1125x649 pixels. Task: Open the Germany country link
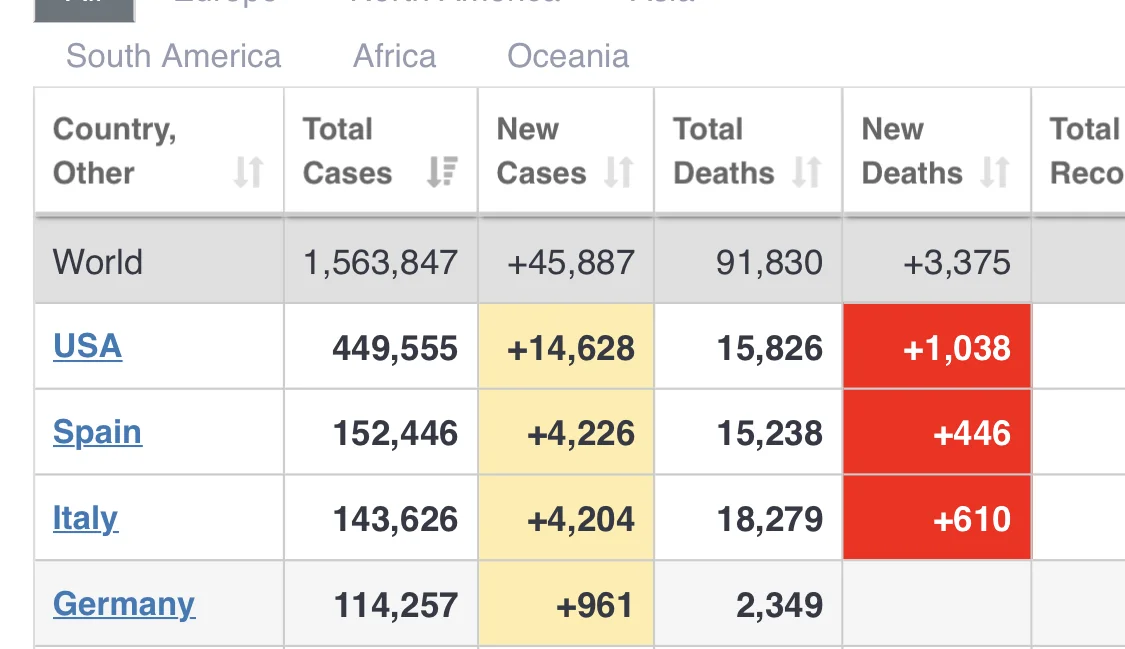point(123,604)
